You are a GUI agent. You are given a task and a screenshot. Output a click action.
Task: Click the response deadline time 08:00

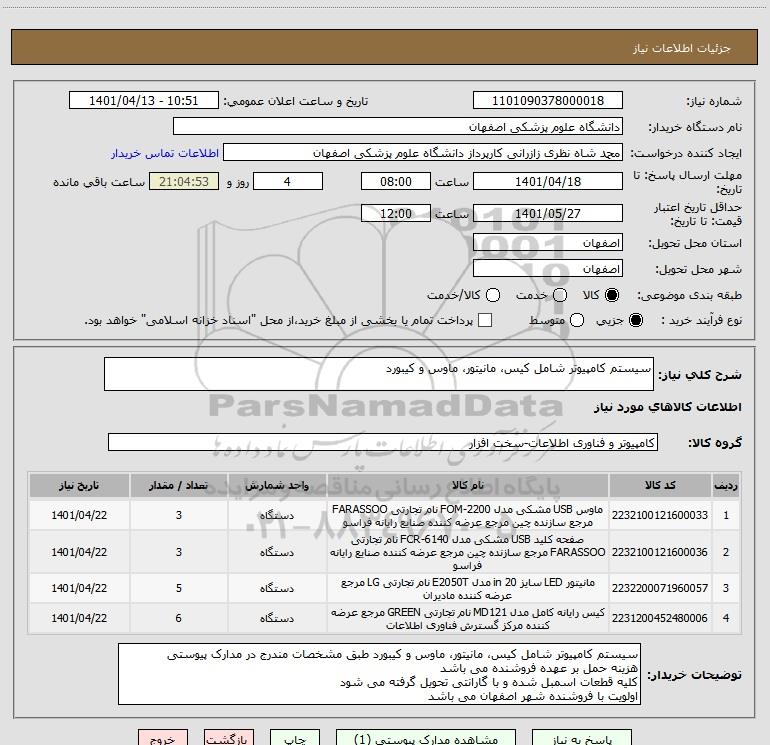coord(396,182)
